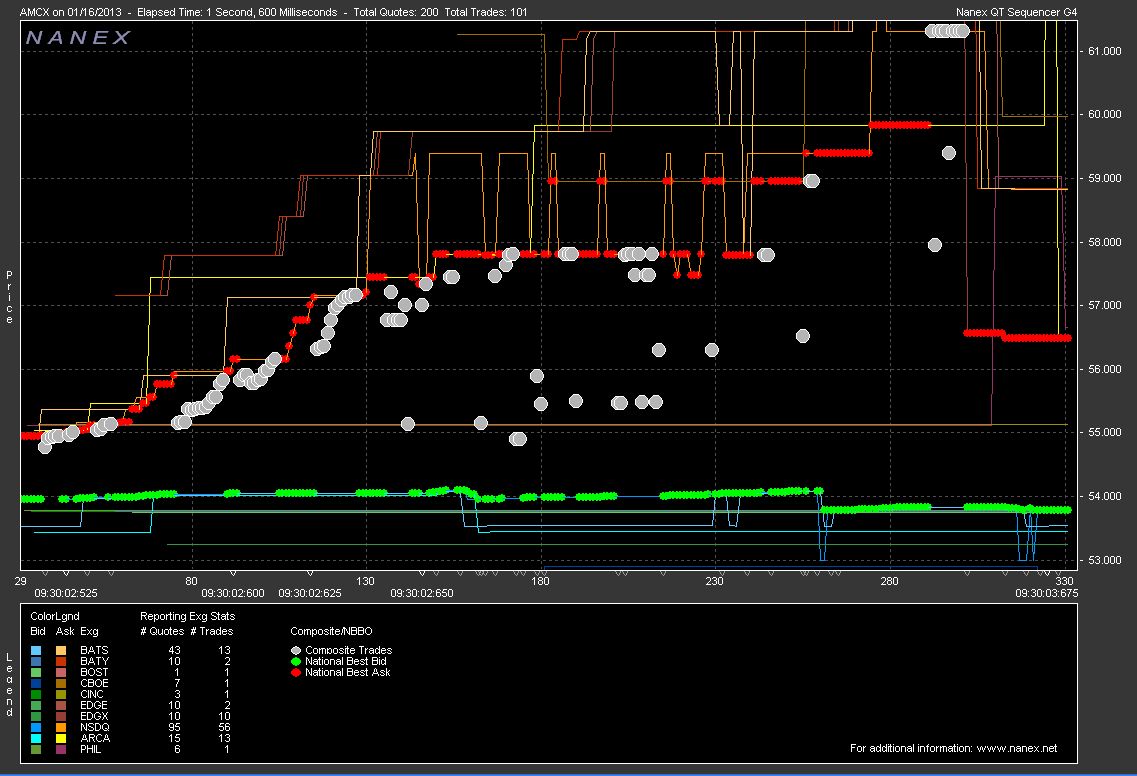This screenshot has width=1137, height=776.
Task: Click the 55.000 price axis label
Action: pyautogui.click(x=1104, y=432)
